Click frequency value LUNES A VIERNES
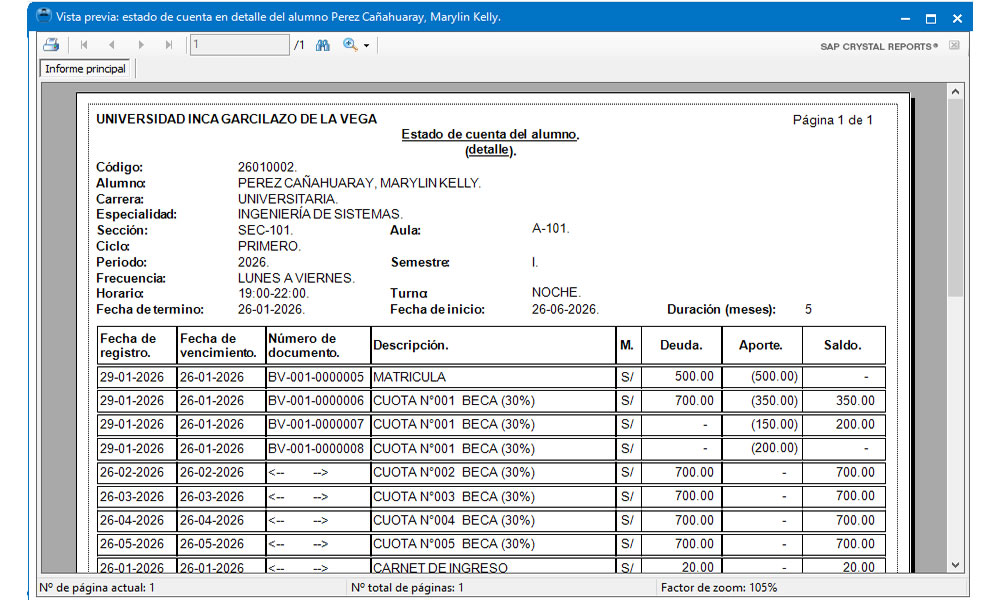 point(297,278)
